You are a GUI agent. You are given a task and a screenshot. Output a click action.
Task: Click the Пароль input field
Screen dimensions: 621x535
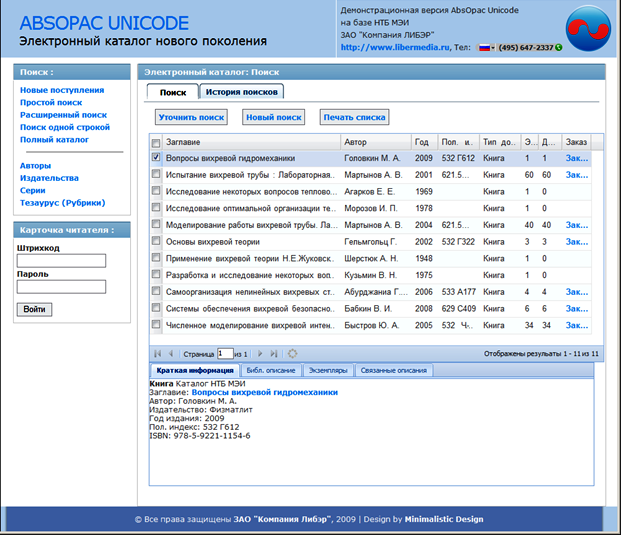(61, 287)
